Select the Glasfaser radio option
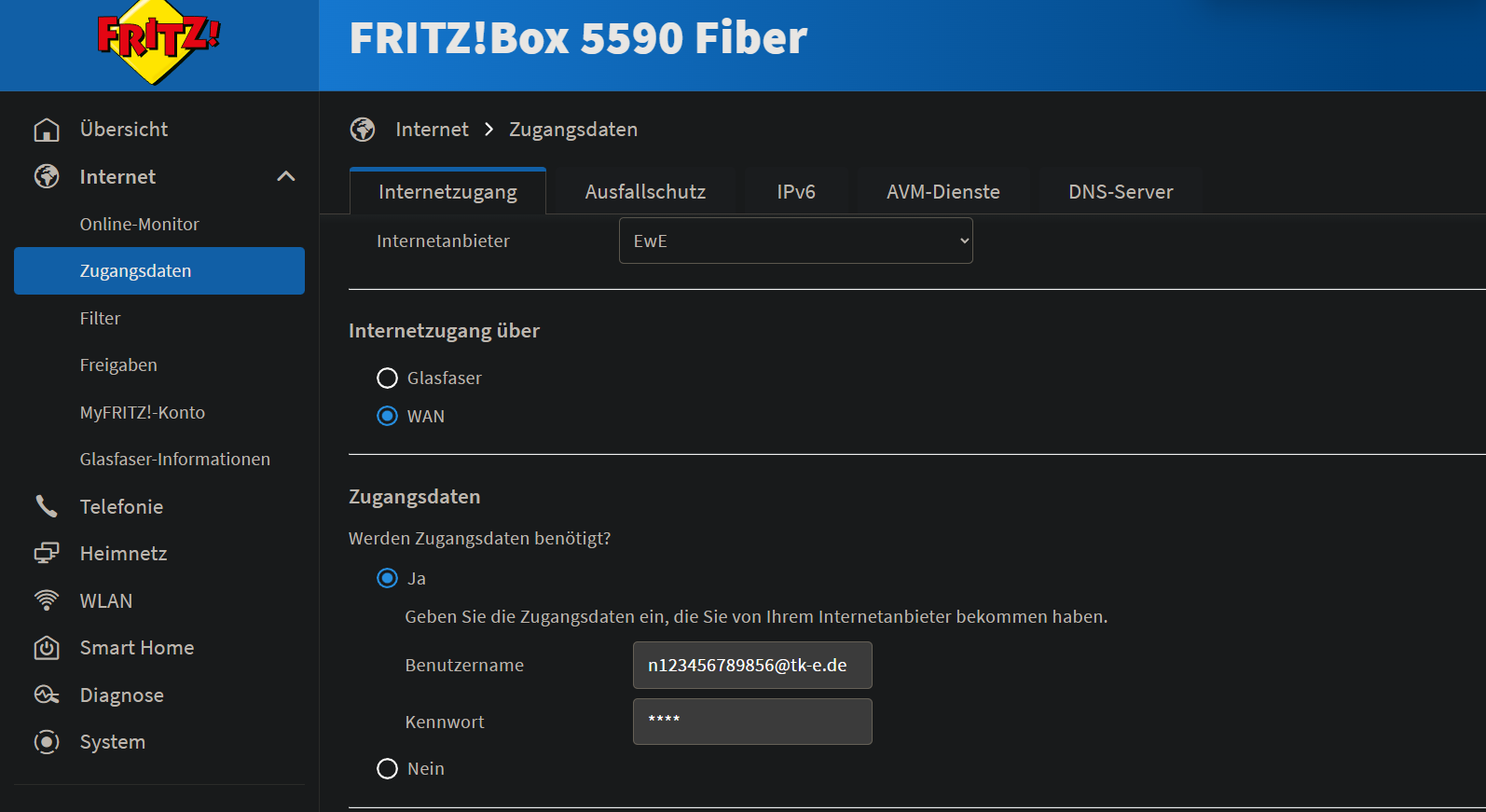Screen dimensions: 1486x812 pyautogui.click(x=387, y=378)
